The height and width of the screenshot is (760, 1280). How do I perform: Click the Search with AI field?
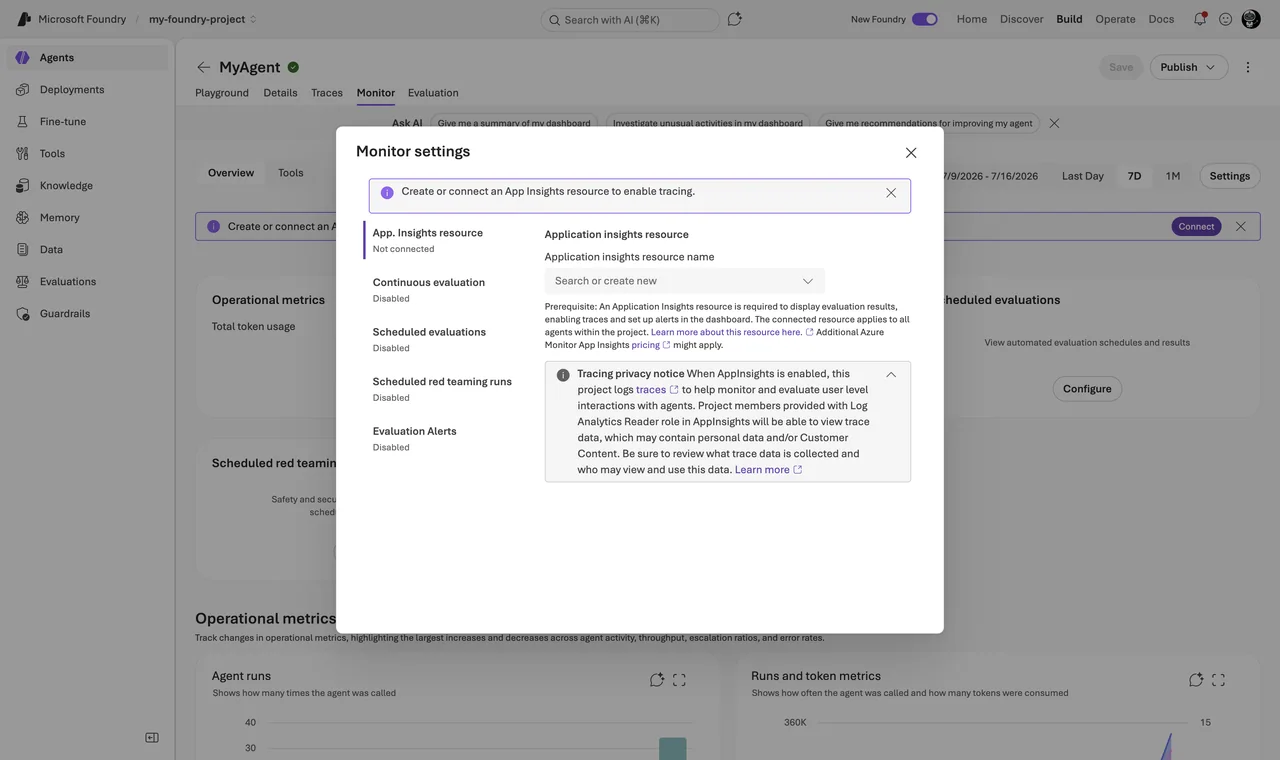[630, 20]
